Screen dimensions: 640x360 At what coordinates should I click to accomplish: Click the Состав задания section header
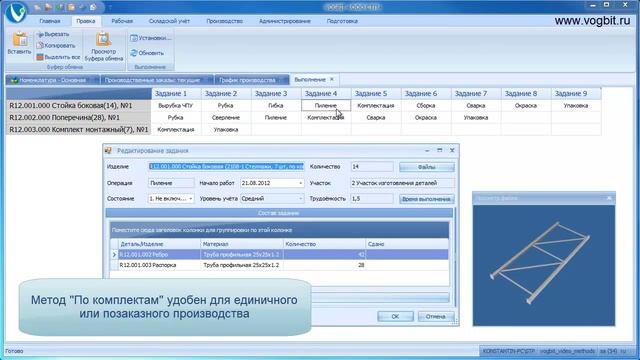tap(279, 213)
